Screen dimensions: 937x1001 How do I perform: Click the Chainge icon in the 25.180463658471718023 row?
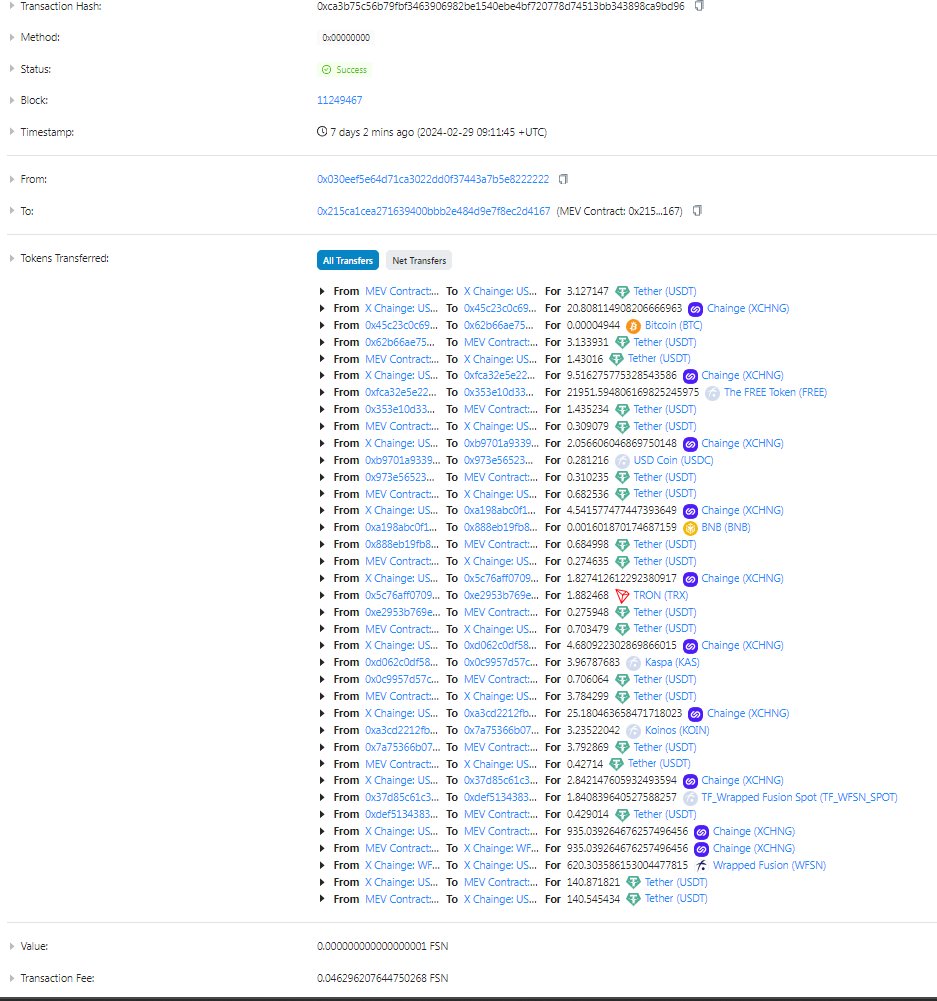pos(695,714)
